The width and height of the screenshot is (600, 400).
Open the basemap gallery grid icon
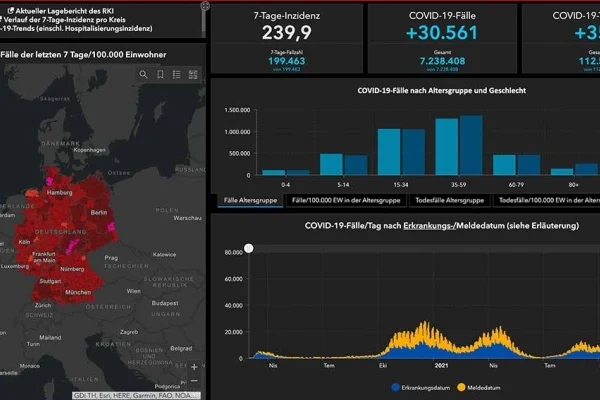point(193,74)
